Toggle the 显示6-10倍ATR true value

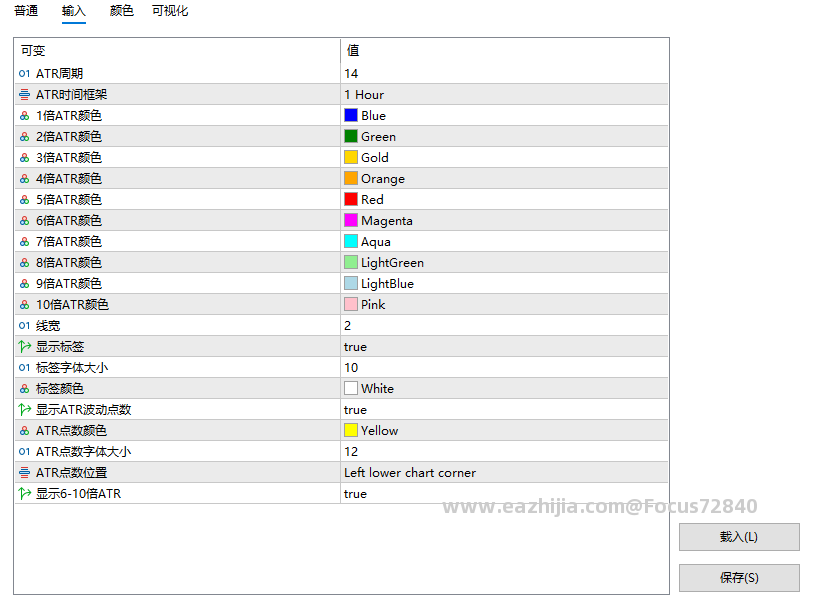coord(504,494)
